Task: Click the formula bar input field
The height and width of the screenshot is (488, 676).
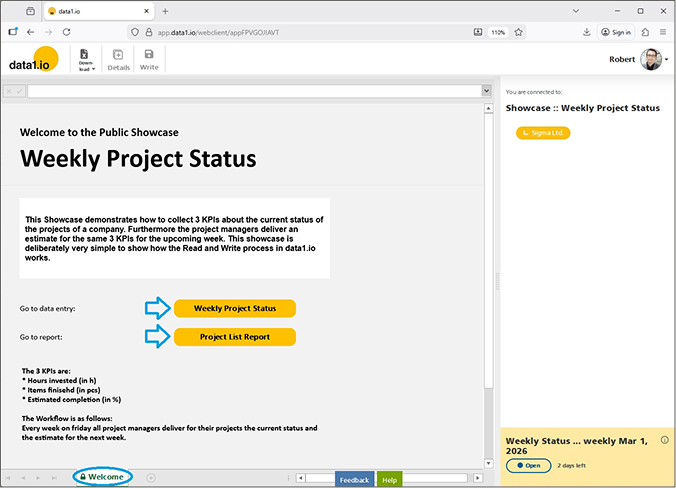Action: click(254, 91)
